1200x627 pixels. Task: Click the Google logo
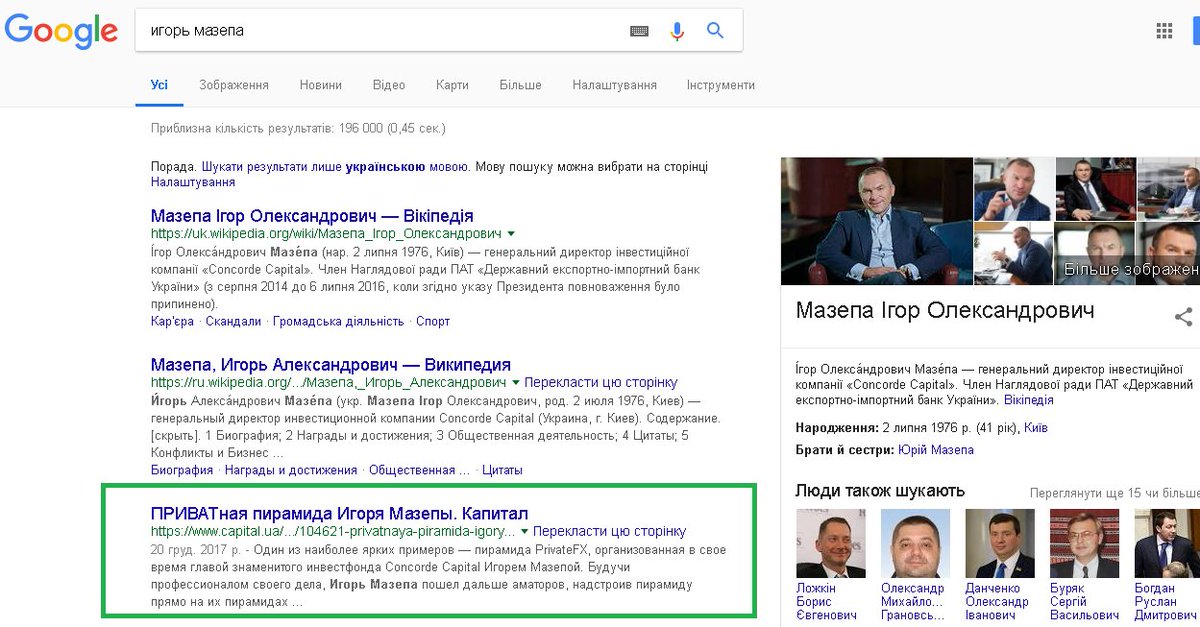(62, 31)
